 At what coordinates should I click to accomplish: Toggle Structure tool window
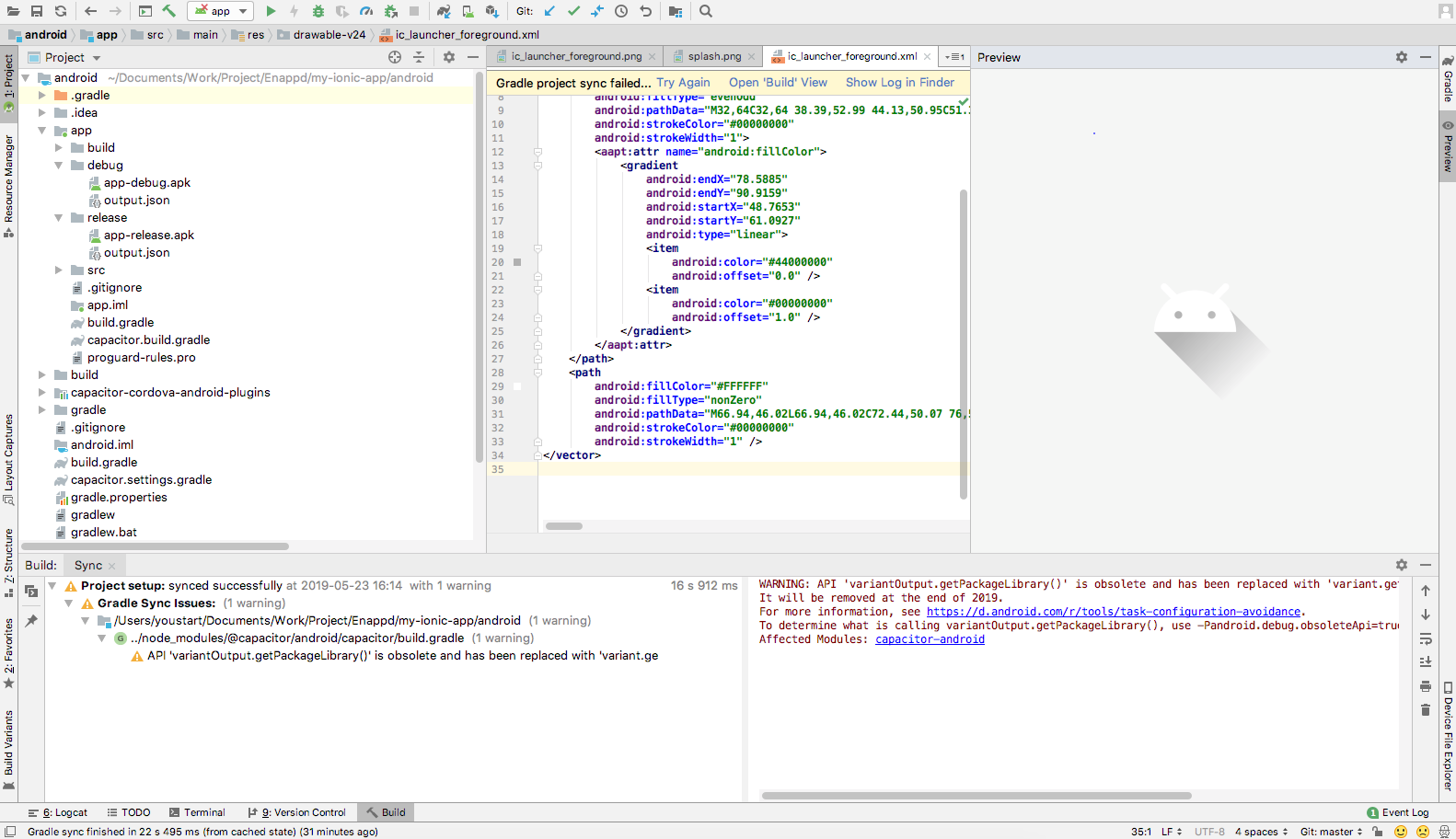[x=8, y=561]
